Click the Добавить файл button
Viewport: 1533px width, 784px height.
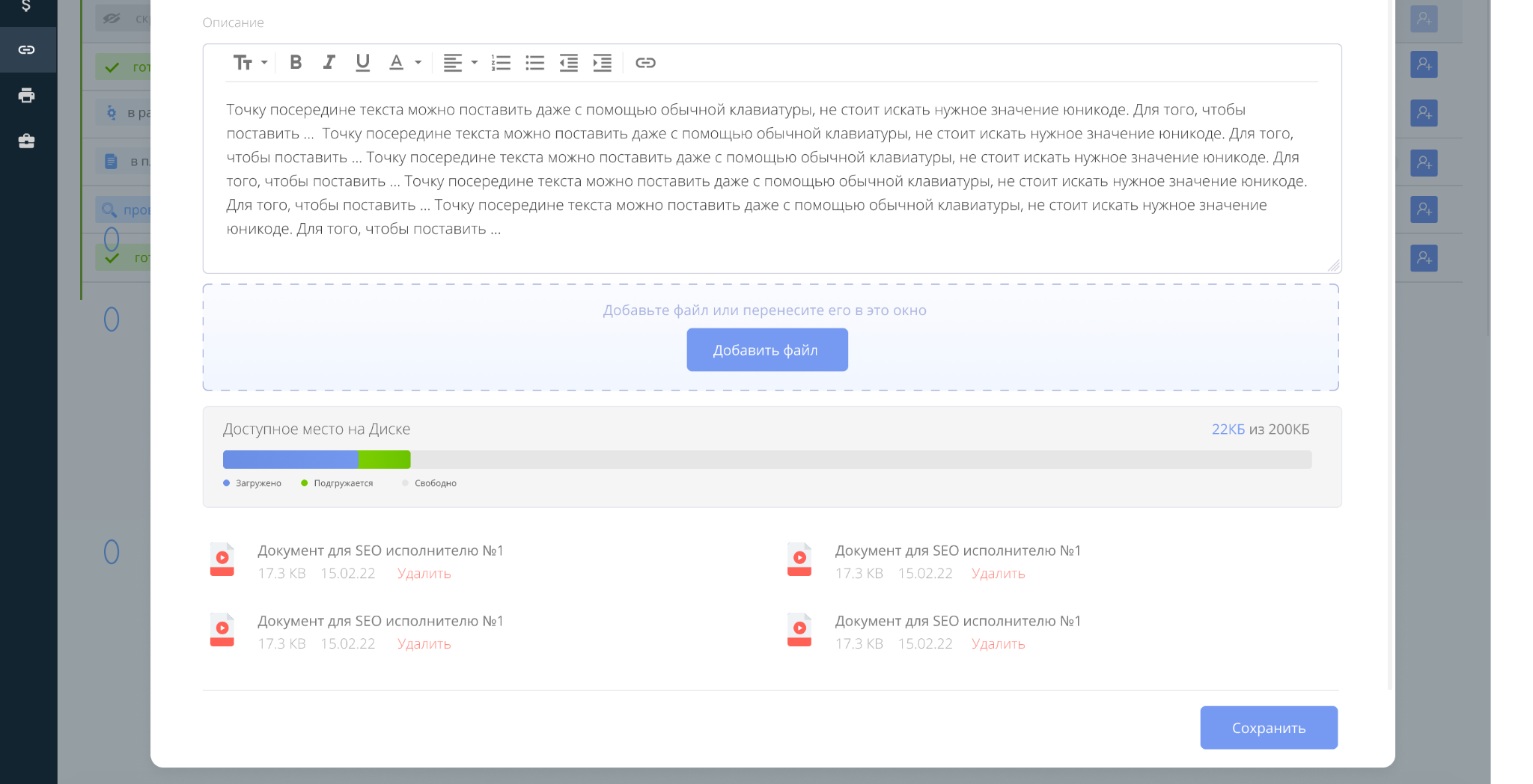[x=767, y=349]
